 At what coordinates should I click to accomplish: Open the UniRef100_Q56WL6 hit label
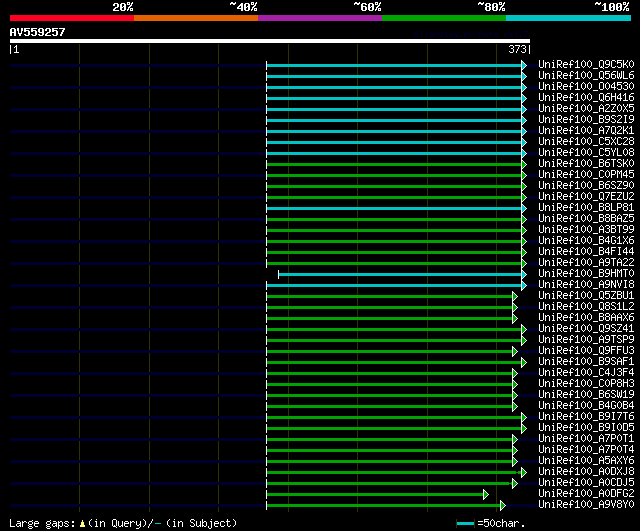(586, 76)
